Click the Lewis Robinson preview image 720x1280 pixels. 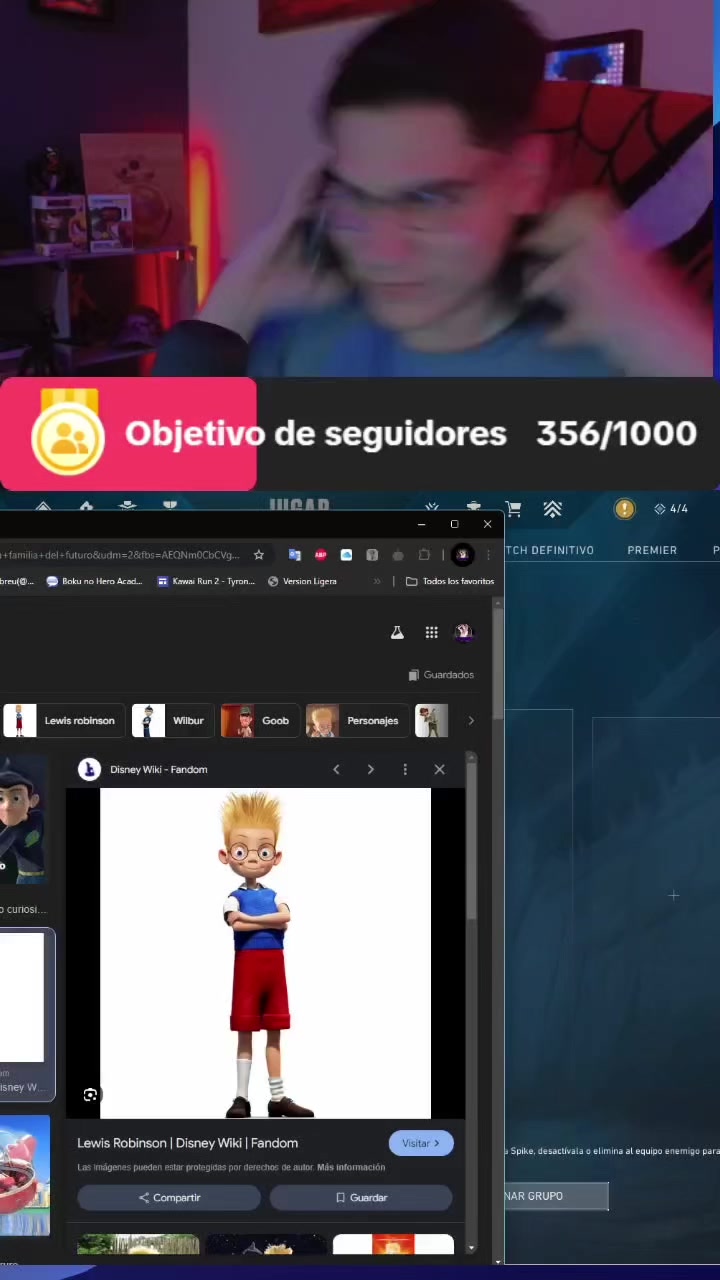[x=265, y=953]
